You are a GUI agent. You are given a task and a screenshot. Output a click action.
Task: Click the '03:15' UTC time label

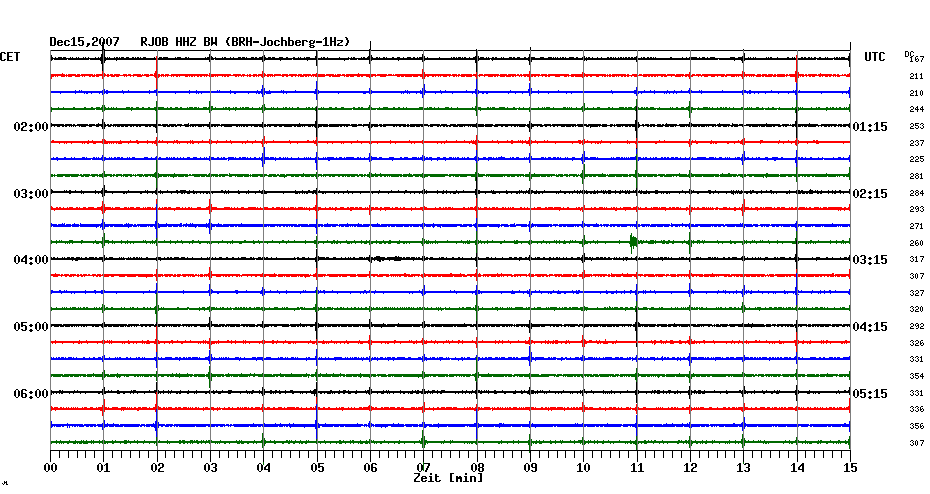tap(870, 260)
